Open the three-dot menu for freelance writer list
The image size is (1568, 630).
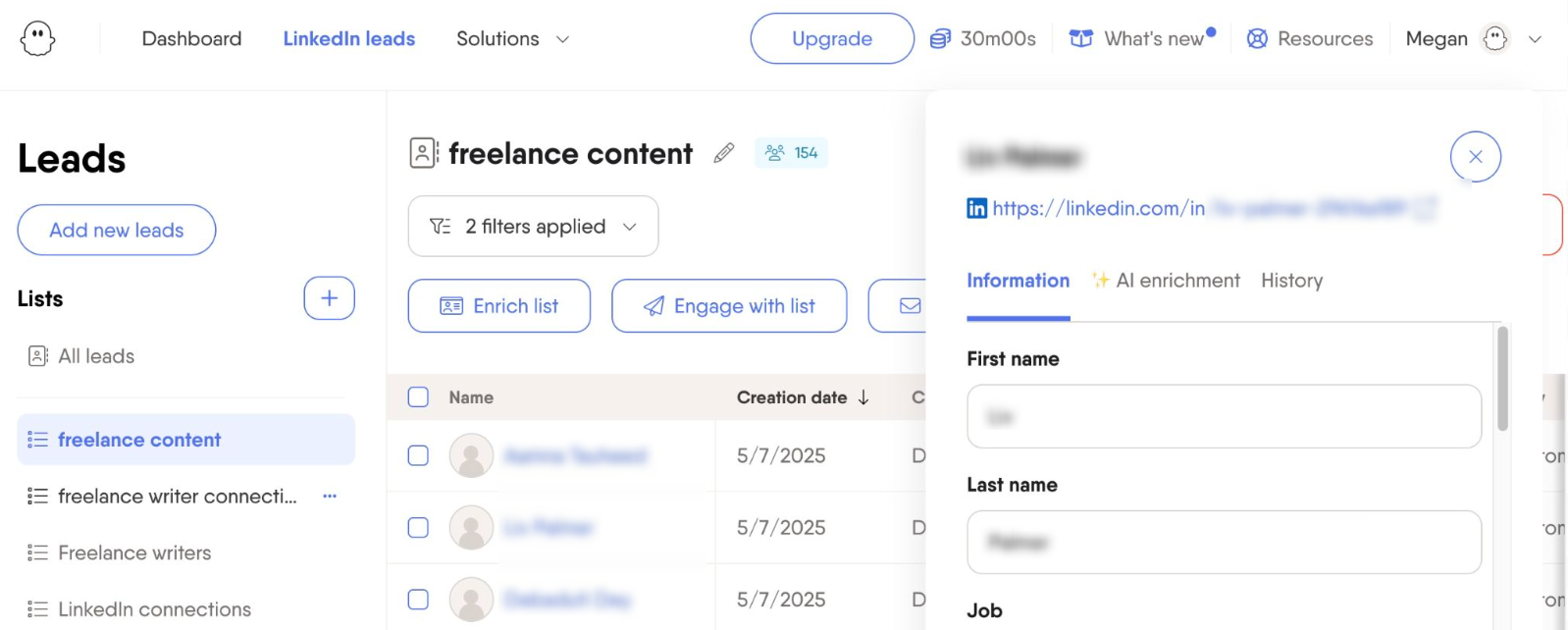pos(330,497)
